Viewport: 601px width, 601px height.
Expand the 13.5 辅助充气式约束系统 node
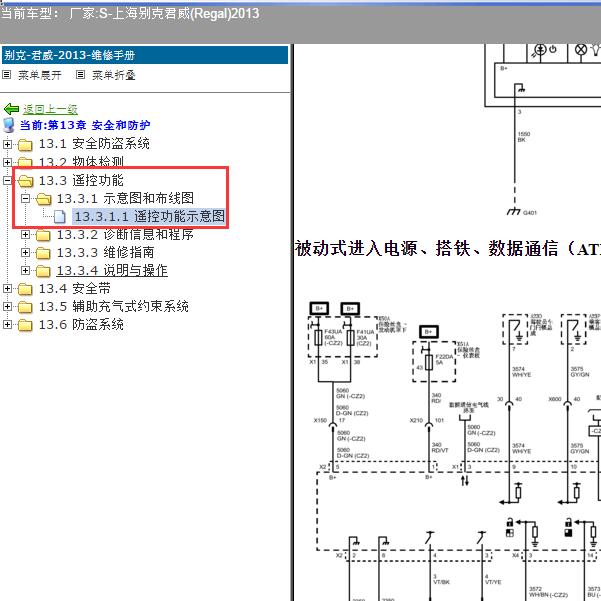(x=7, y=306)
